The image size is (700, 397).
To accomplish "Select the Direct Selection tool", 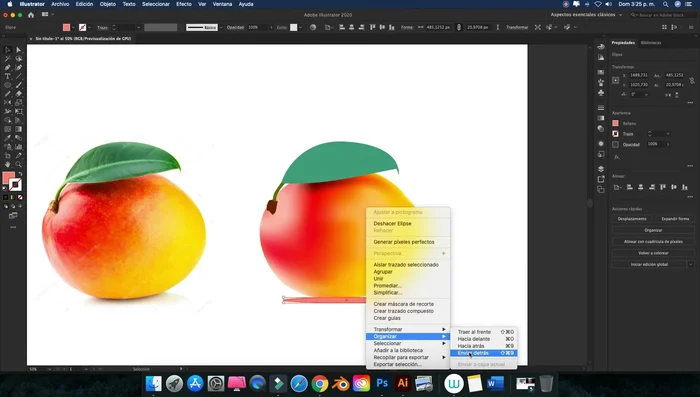I will [x=18, y=50].
